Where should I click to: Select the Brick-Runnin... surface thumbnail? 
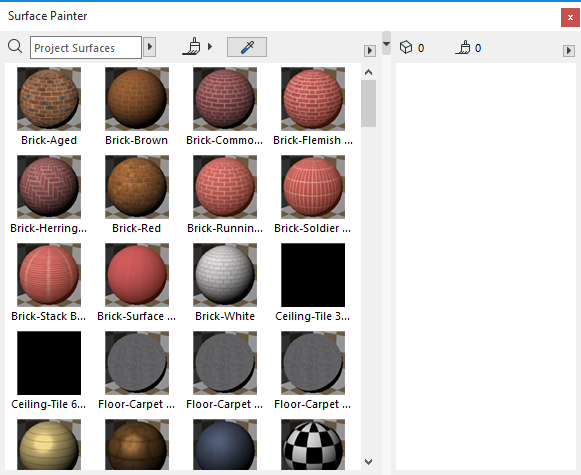(225, 187)
